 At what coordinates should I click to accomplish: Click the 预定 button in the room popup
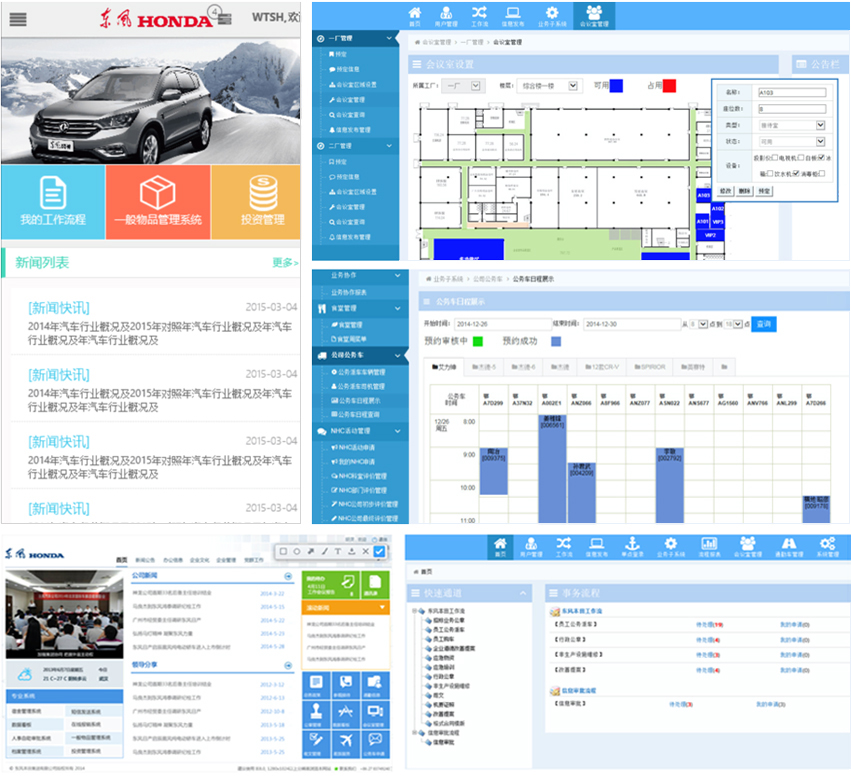pos(764,191)
